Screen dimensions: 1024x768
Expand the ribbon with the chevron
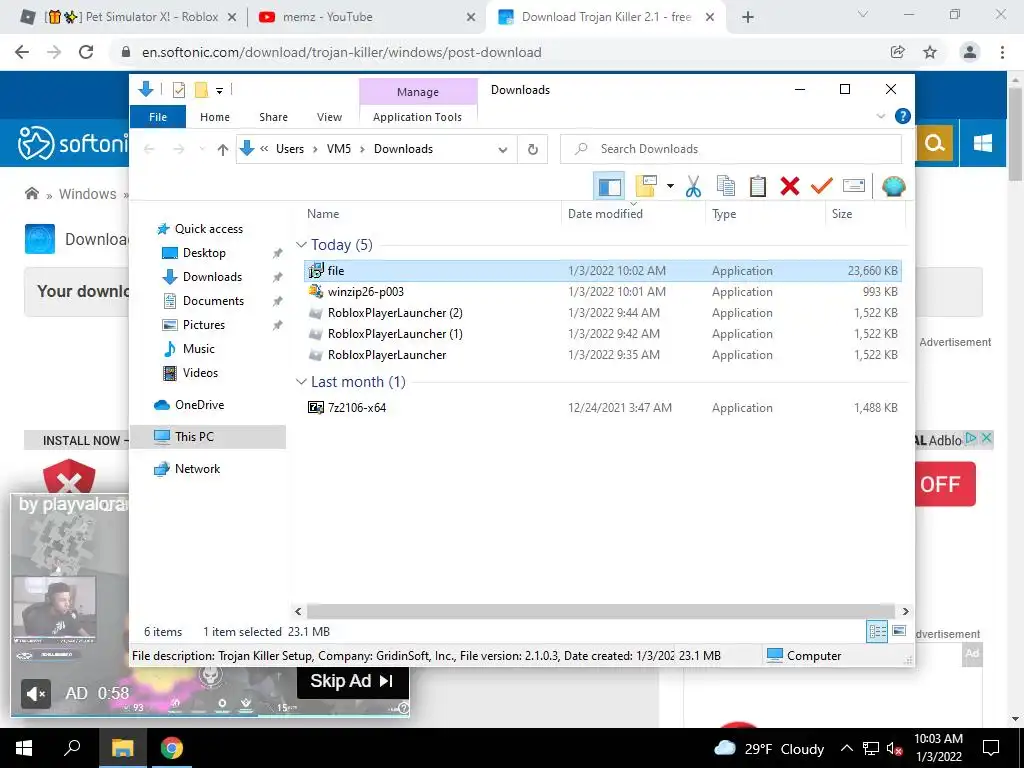pos(880,116)
